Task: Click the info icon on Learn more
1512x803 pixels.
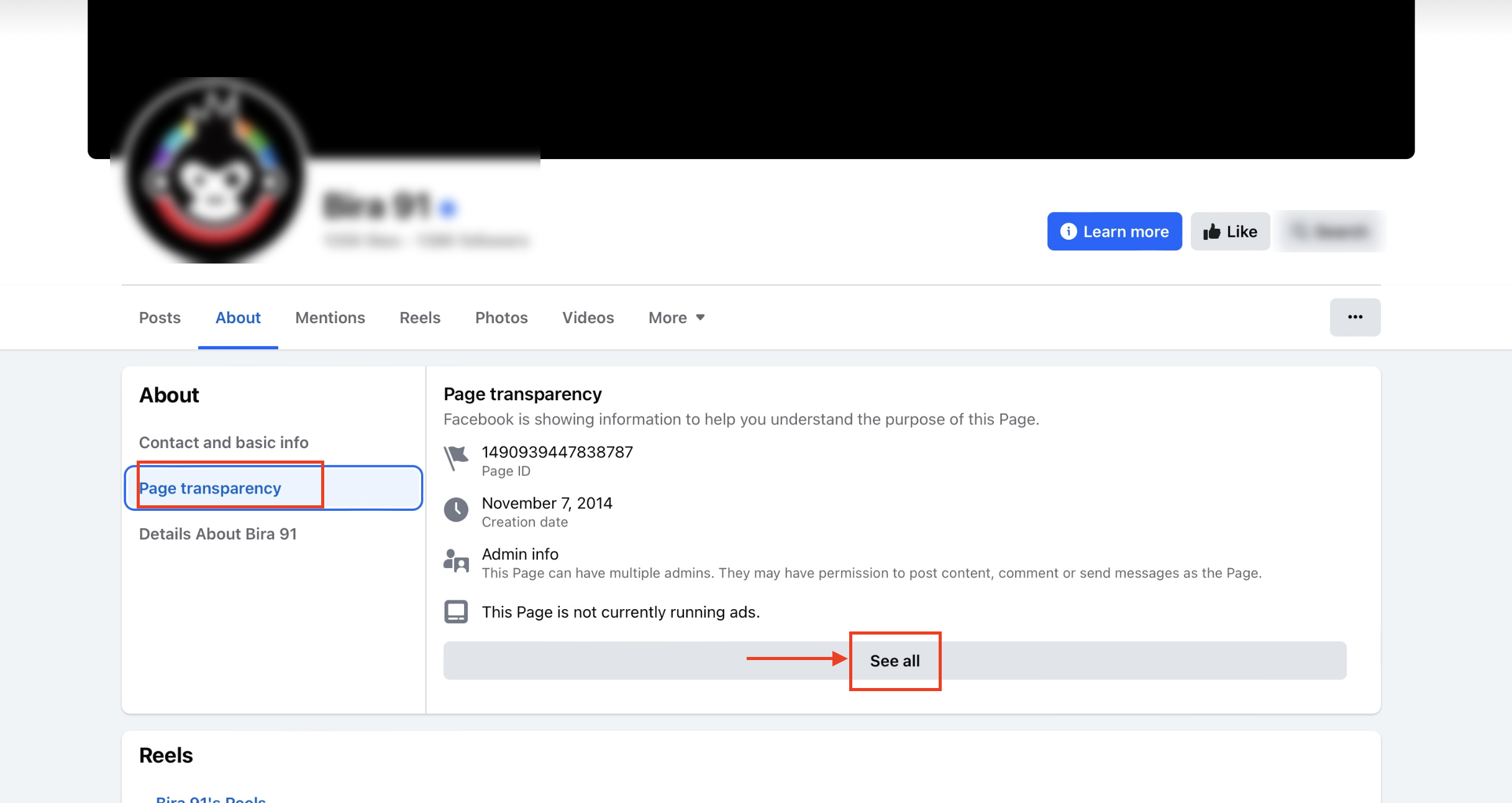Action: click(1068, 231)
